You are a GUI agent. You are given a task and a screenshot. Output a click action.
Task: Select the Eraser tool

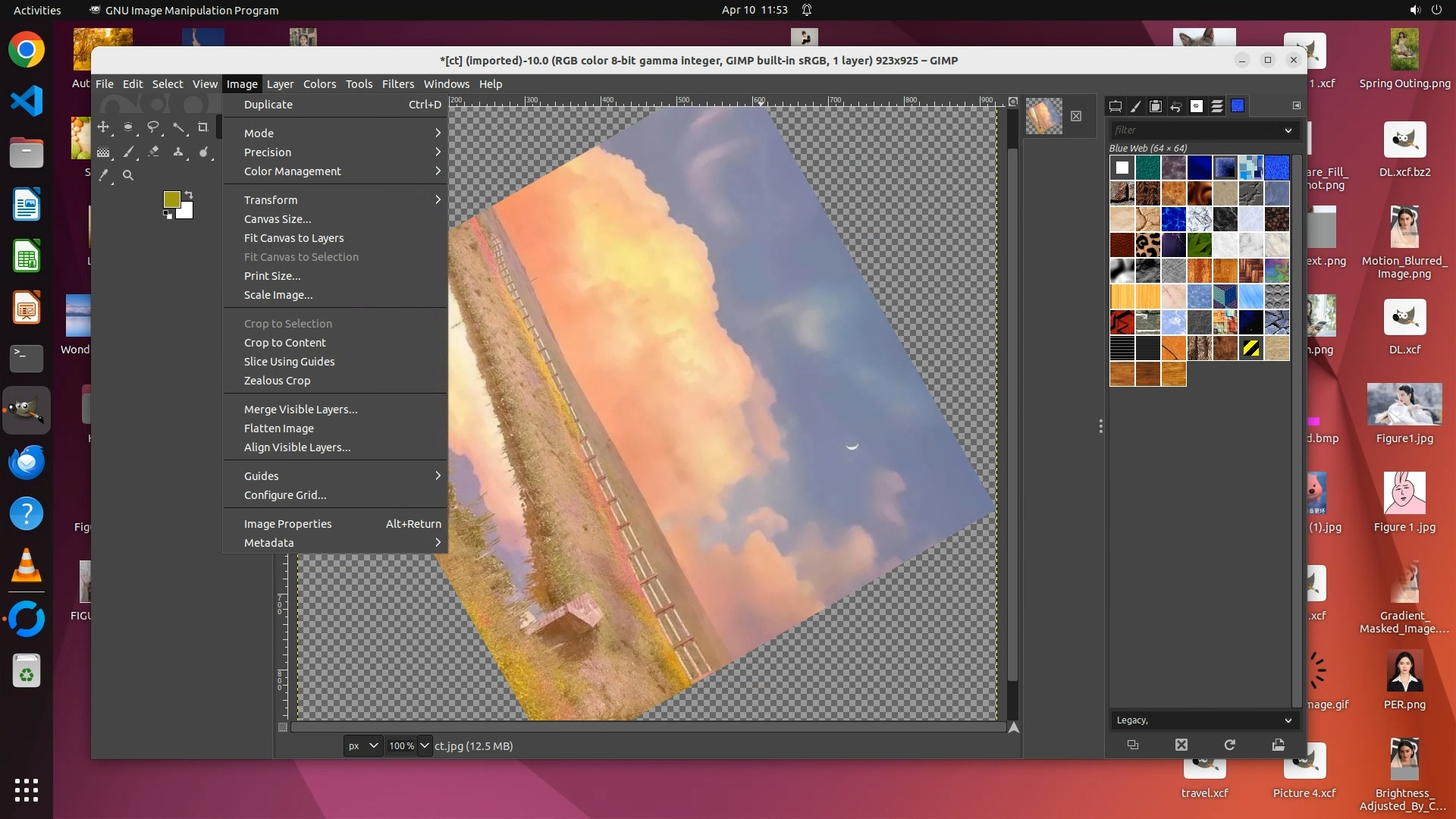pyautogui.click(x=153, y=152)
